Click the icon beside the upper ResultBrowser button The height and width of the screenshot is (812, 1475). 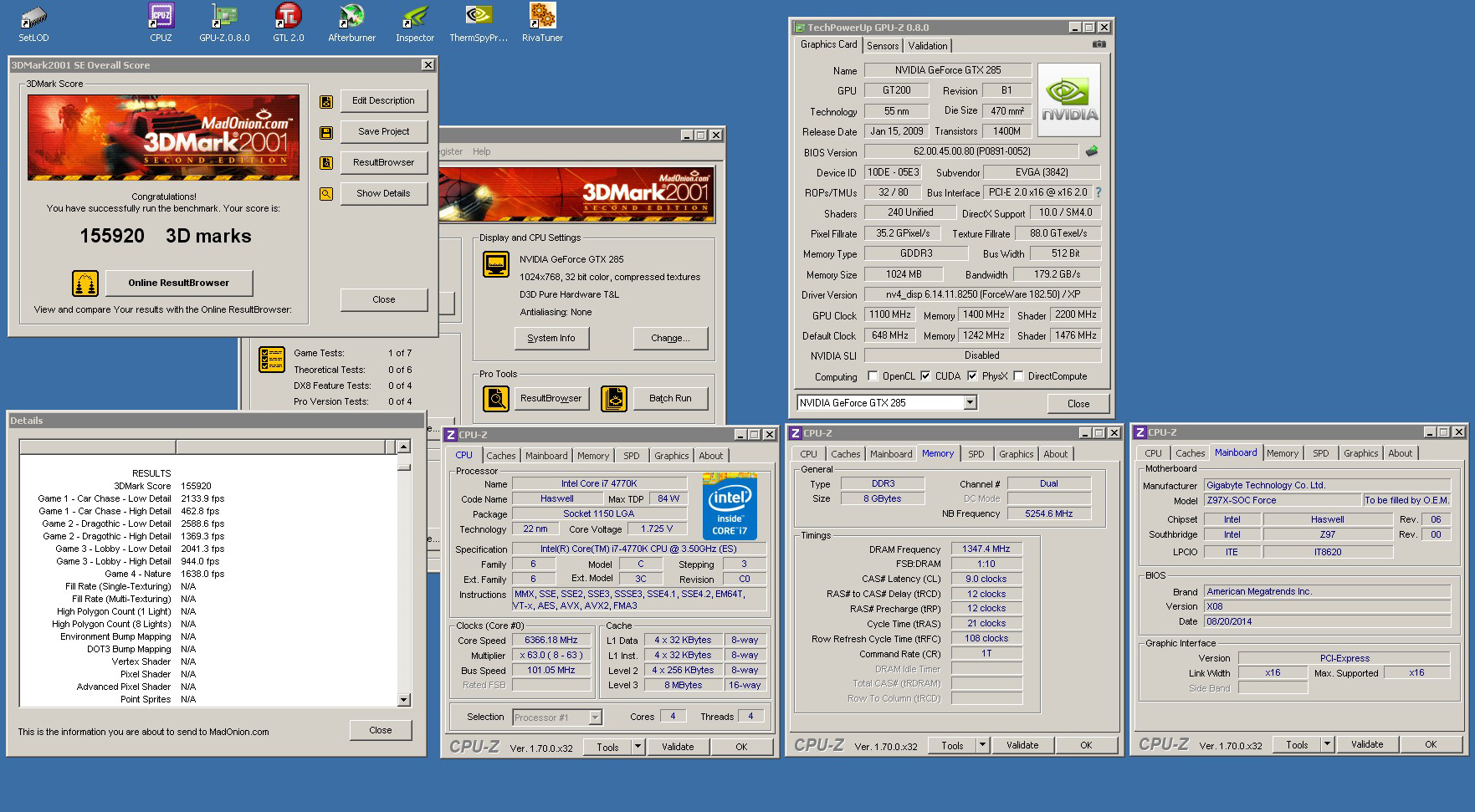click(326, 163)
